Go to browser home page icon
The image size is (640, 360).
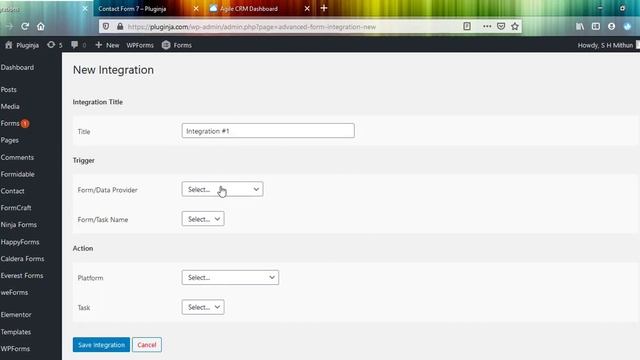point(41,27)
